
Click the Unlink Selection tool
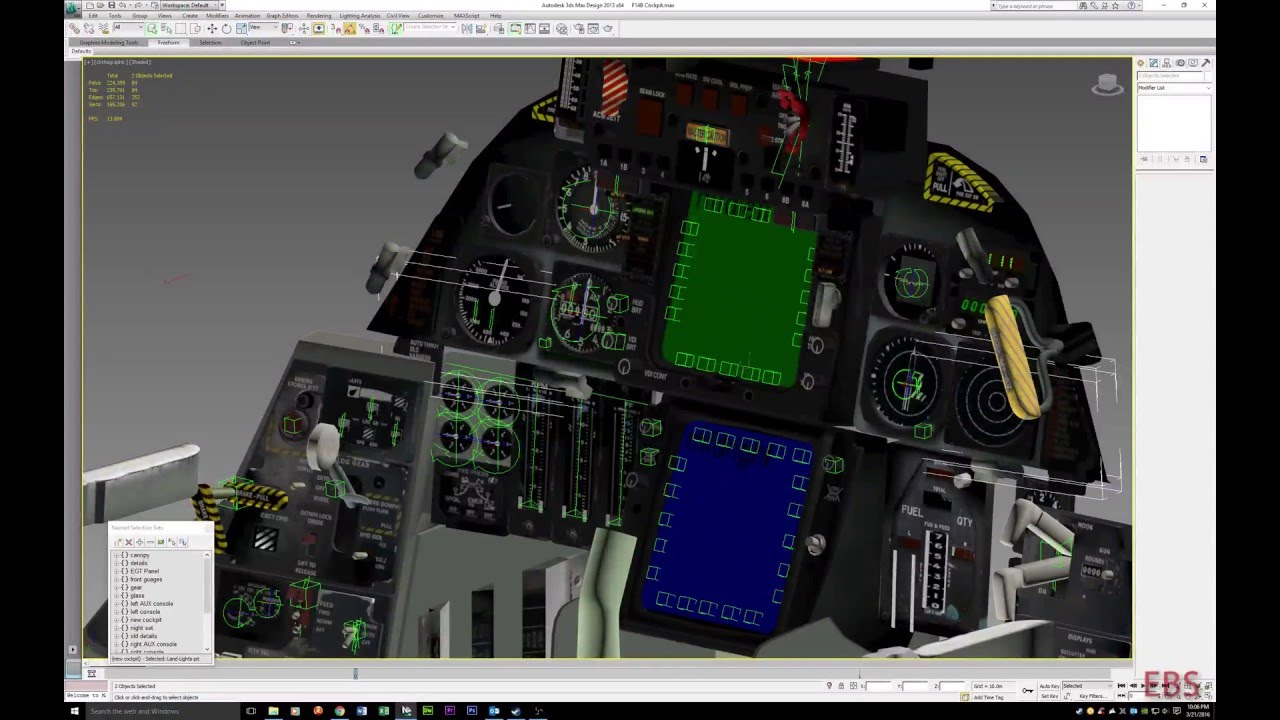tap(89, 28)
